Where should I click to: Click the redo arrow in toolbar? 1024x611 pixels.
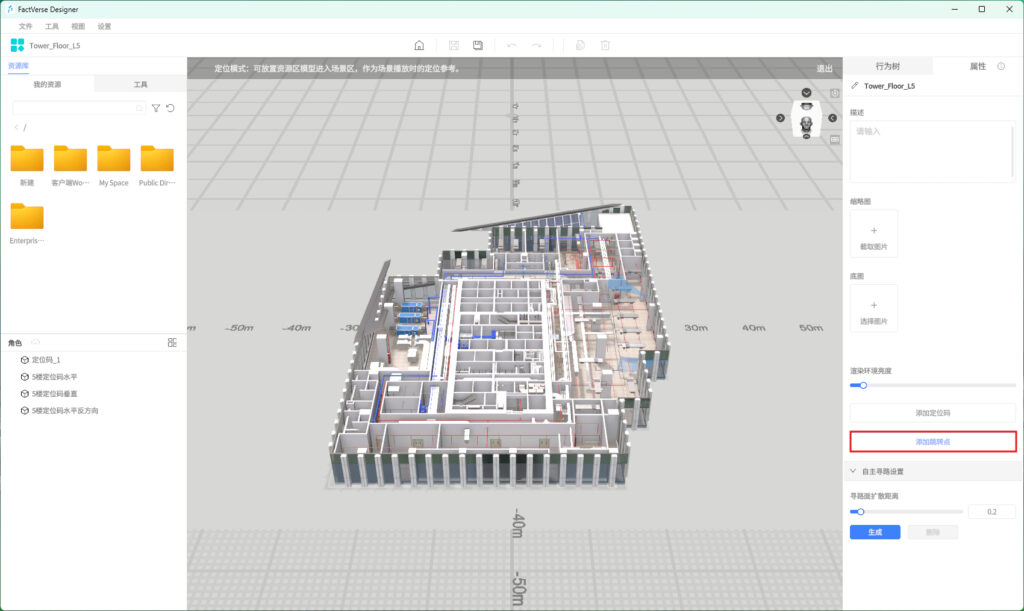click(x=536, y=45)
